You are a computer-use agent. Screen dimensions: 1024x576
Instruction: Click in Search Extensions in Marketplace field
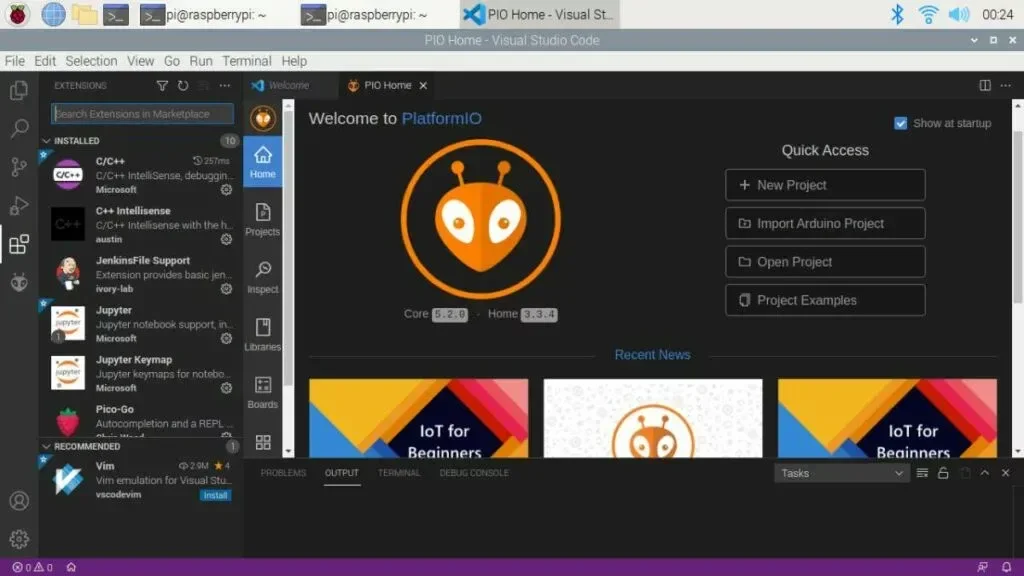pos(142,114)
